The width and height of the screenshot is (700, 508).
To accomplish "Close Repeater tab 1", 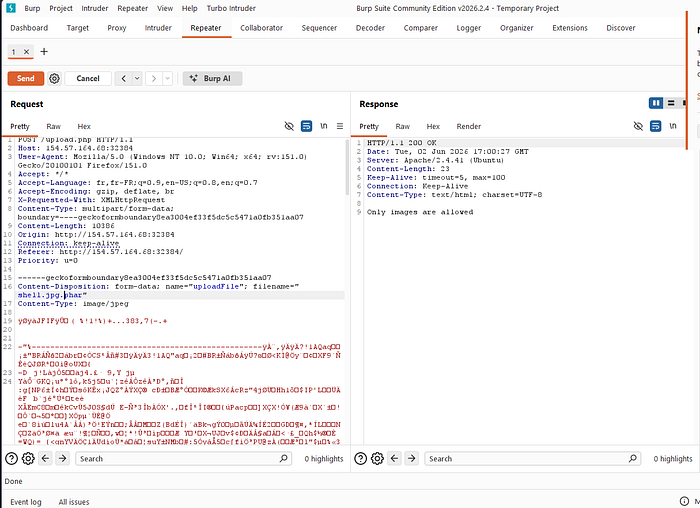I will click(26, 52).
